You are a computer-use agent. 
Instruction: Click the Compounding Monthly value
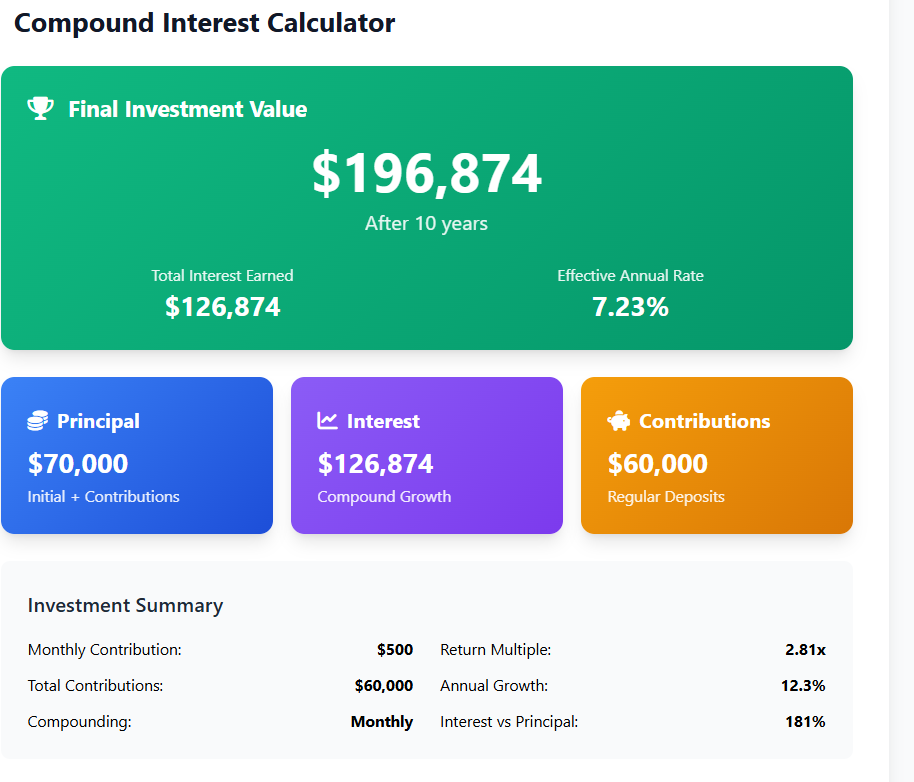382,722
